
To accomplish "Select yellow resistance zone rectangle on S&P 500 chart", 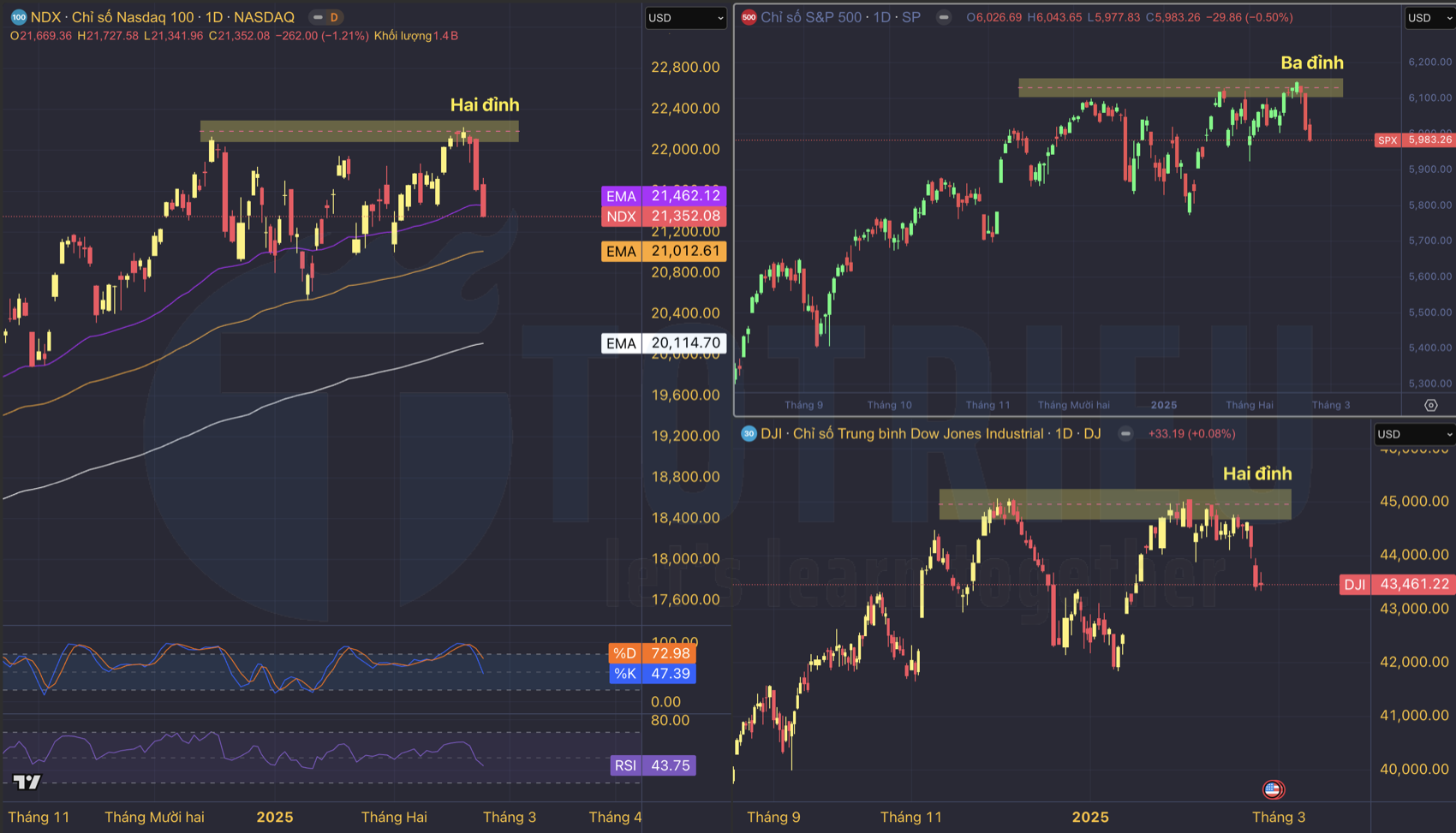I will [1181, 87].
